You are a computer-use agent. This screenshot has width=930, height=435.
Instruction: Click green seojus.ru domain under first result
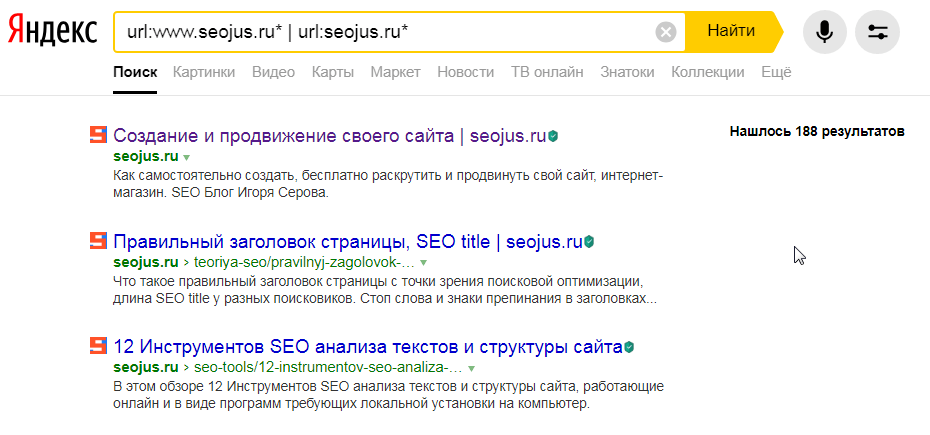(x=146, y=157)
